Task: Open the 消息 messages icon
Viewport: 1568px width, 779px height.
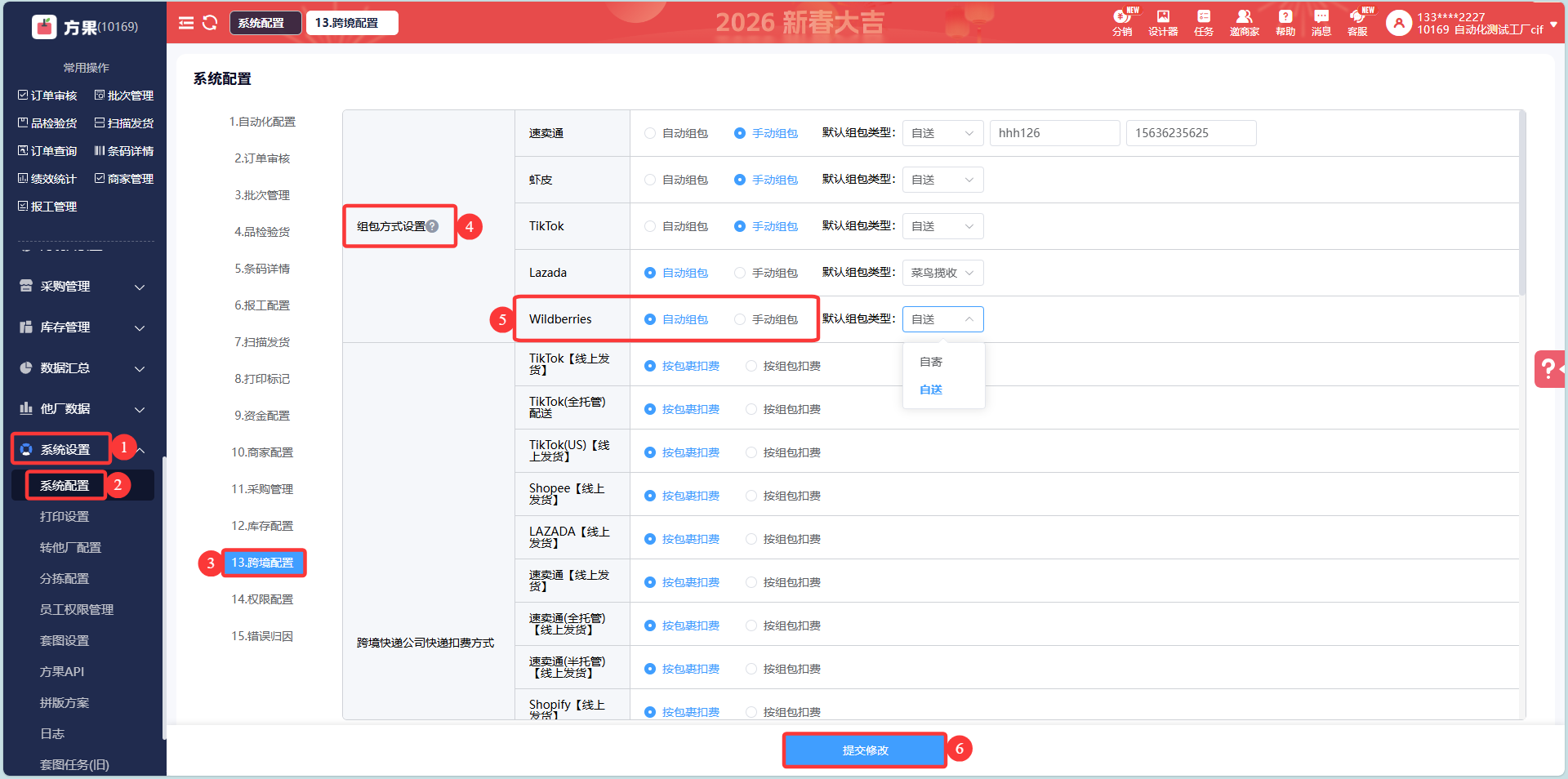Action: click(x=1321, y=22)
